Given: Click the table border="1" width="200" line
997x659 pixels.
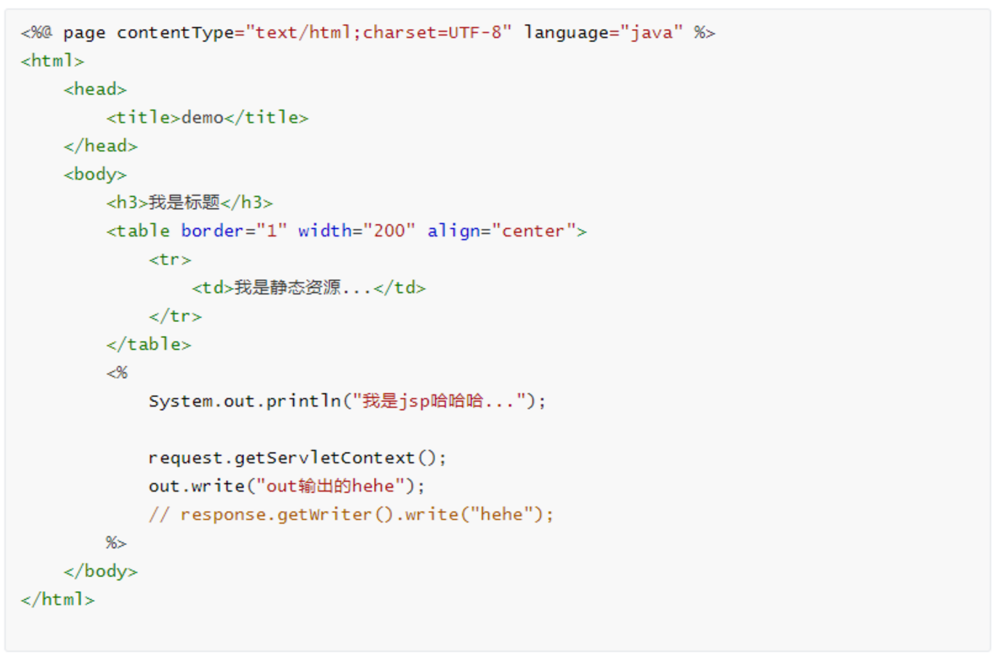Looking at the screenshot, I should pyautogui.click(x=347, y=231).
